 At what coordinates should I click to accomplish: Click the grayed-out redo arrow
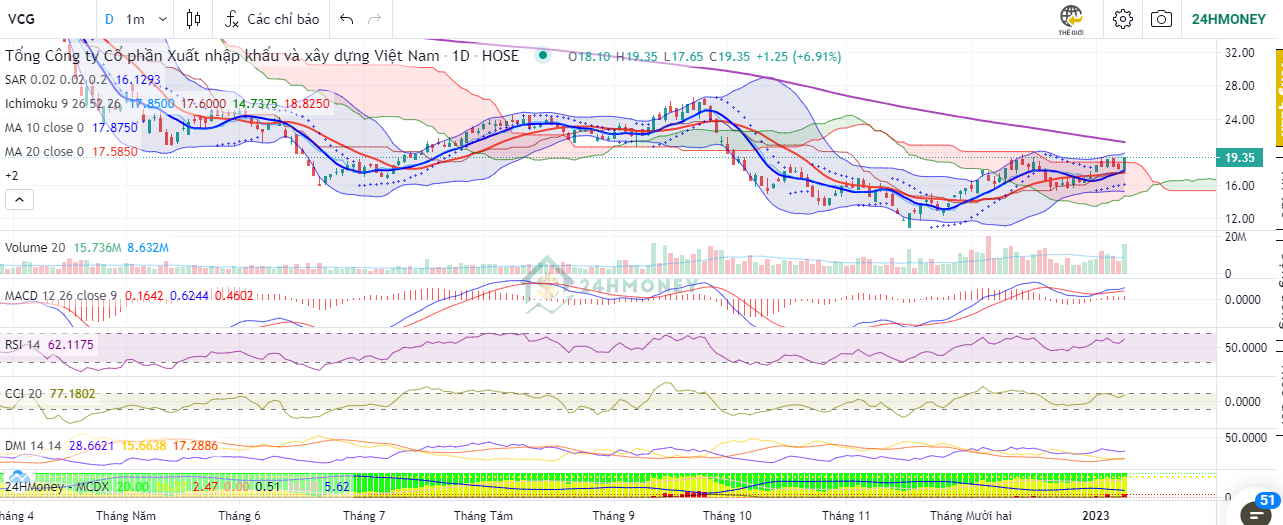click(374, 19)
